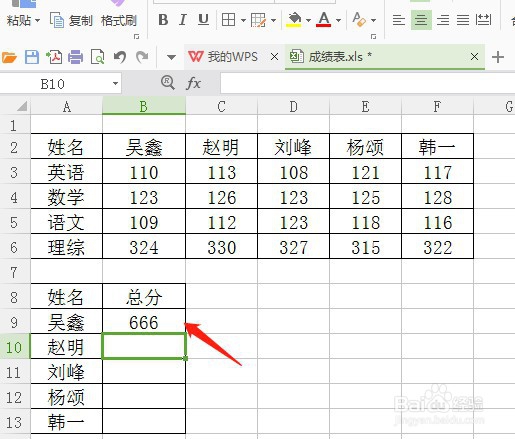Apply cell borders icon
The width and height of the screenshot is (515, 439).
pyautogui.click(x=229, y=20)
